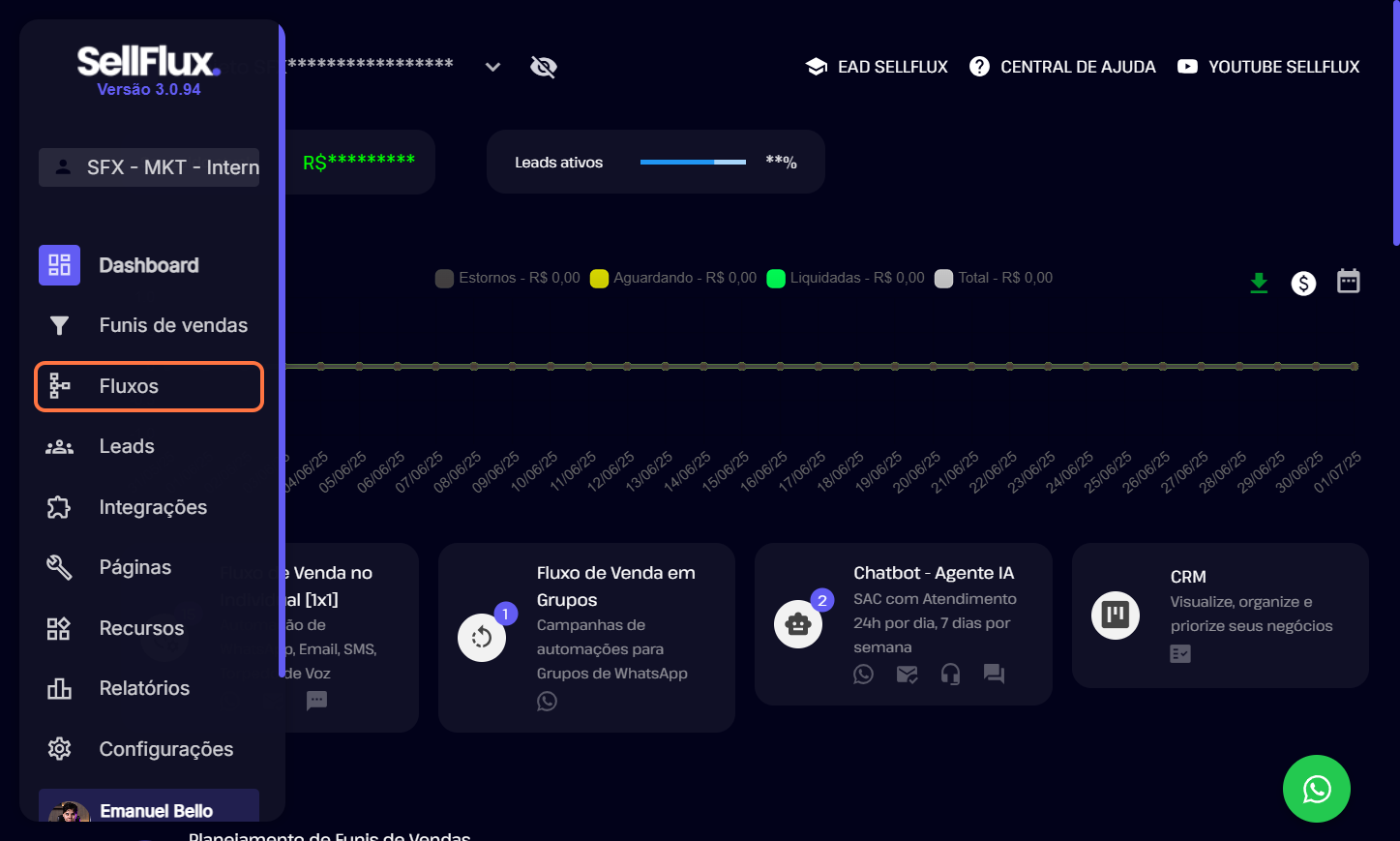
Task: Click the 01/07/25 chart data point
Action: pos(1355,366)
